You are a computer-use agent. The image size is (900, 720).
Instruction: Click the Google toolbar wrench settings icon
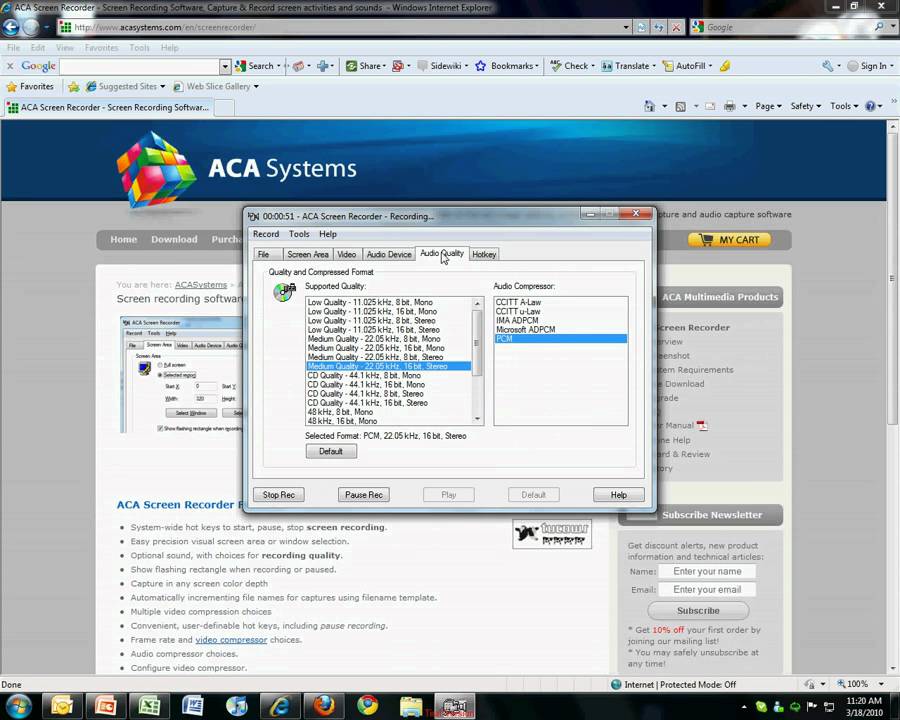(828, 66)
